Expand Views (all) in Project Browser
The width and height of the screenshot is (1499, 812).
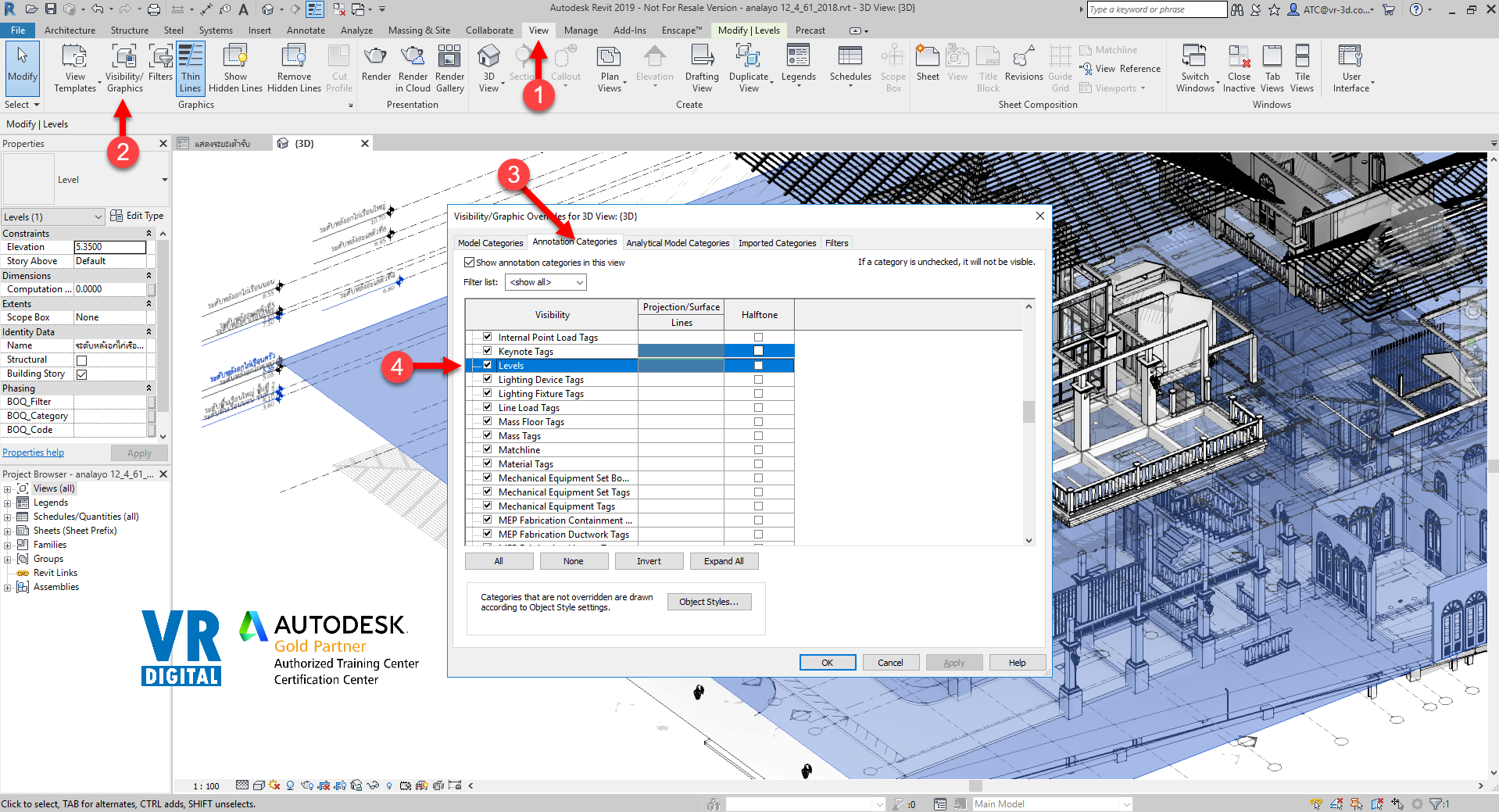pyautogui.click(x=8, y=489)
